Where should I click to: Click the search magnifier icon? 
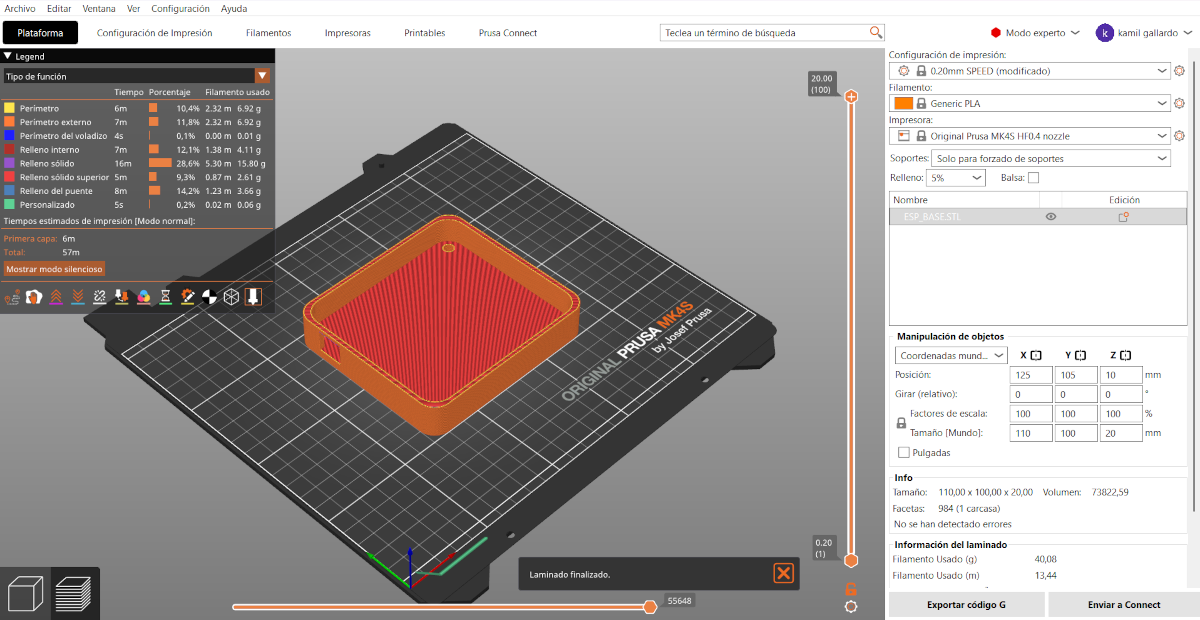pyautogui.click(x=876, y=32)
